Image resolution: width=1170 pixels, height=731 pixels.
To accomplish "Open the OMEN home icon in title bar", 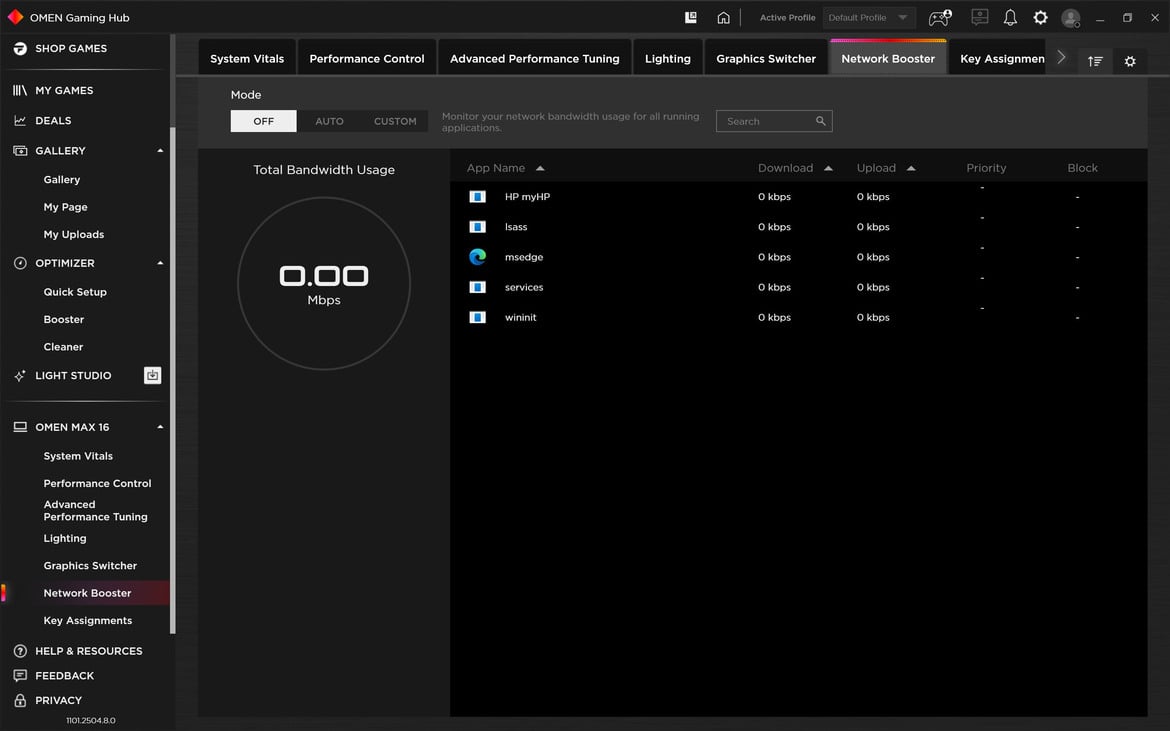I will pos(723,17).
